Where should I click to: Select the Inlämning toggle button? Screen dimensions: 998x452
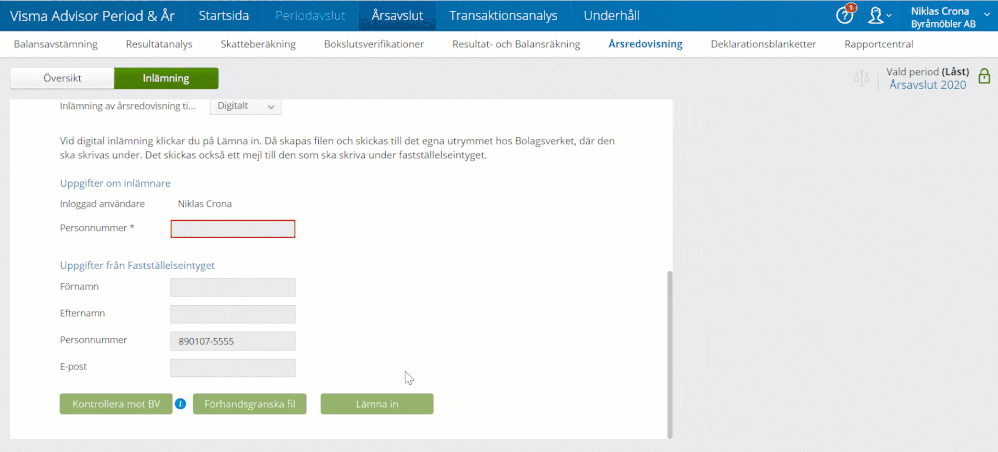click(x=166, y=78)
